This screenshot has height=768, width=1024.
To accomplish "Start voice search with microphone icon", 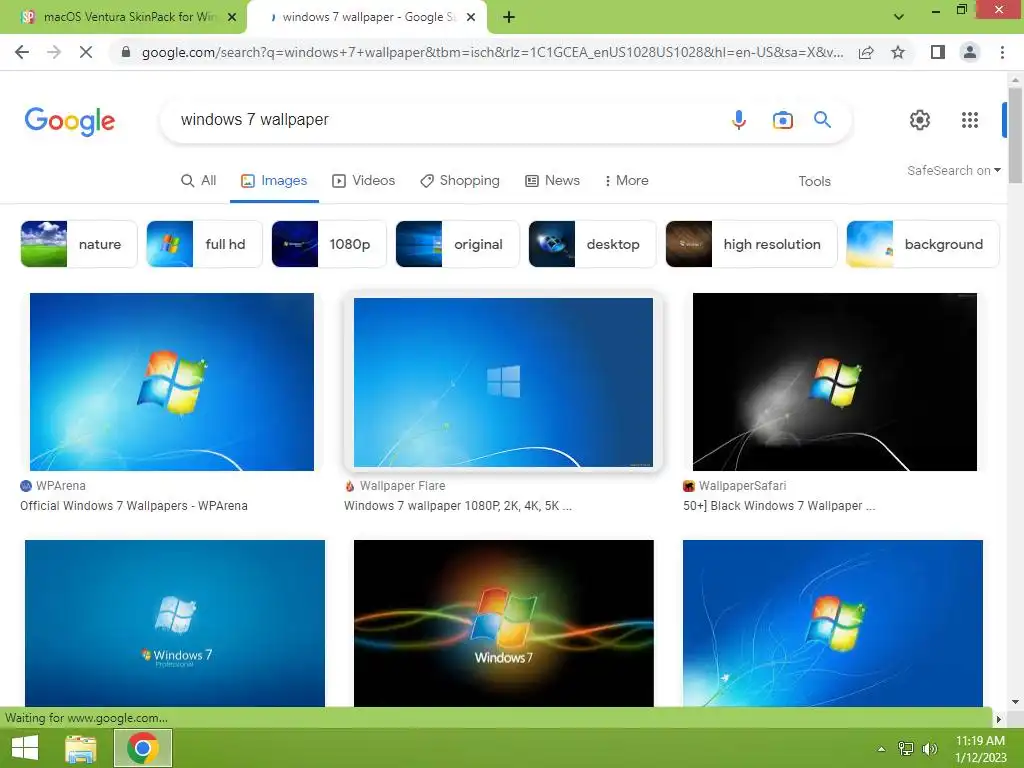I will point(739,120).
